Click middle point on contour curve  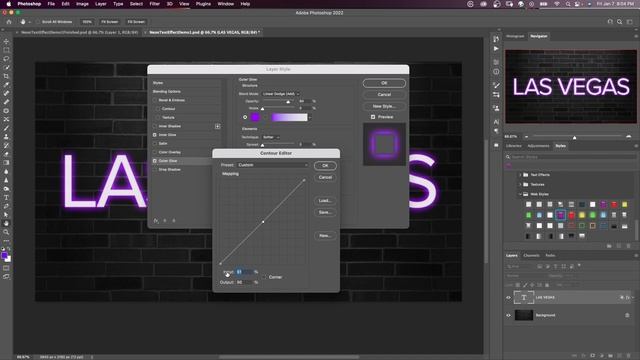coord(263,222)
